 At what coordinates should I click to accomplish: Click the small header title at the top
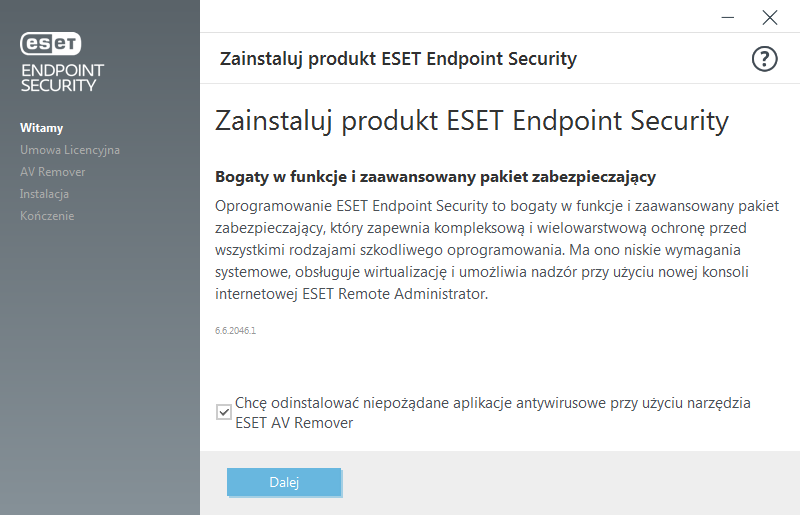398,59
